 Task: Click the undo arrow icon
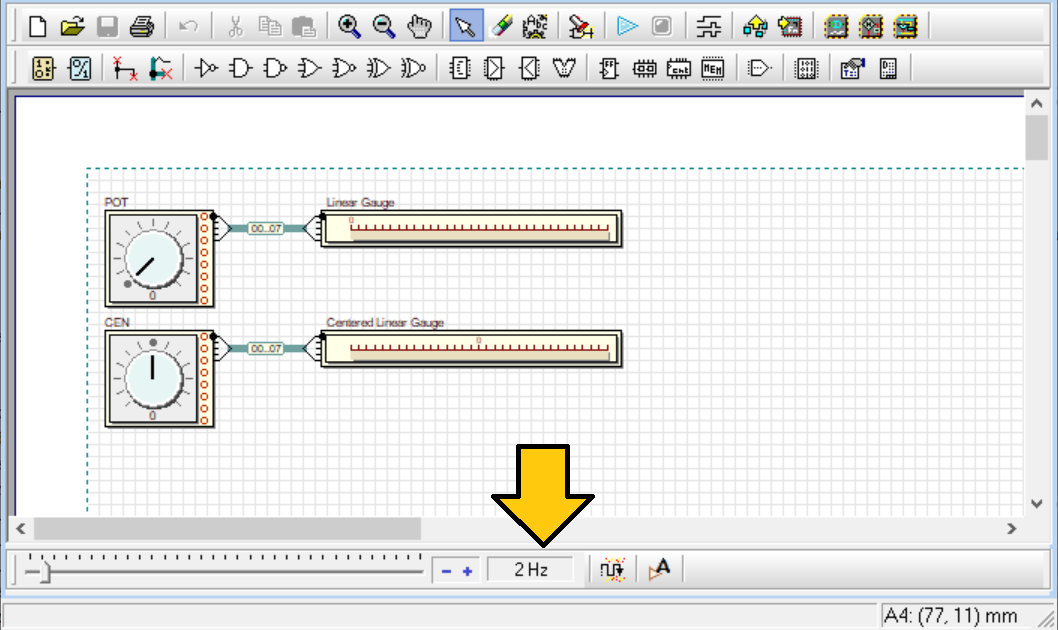(188, 26)
